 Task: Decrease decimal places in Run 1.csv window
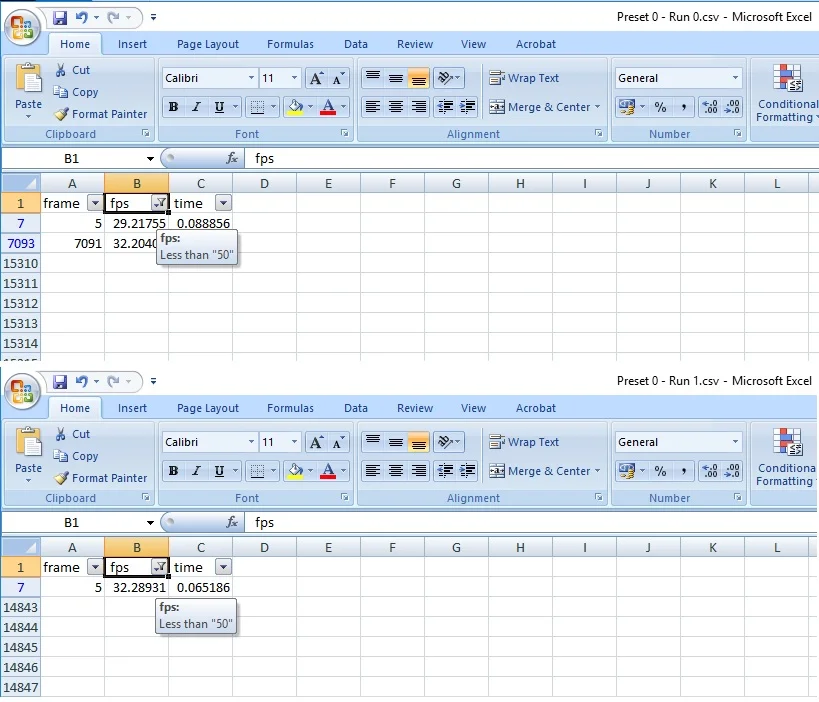[732, 471]
